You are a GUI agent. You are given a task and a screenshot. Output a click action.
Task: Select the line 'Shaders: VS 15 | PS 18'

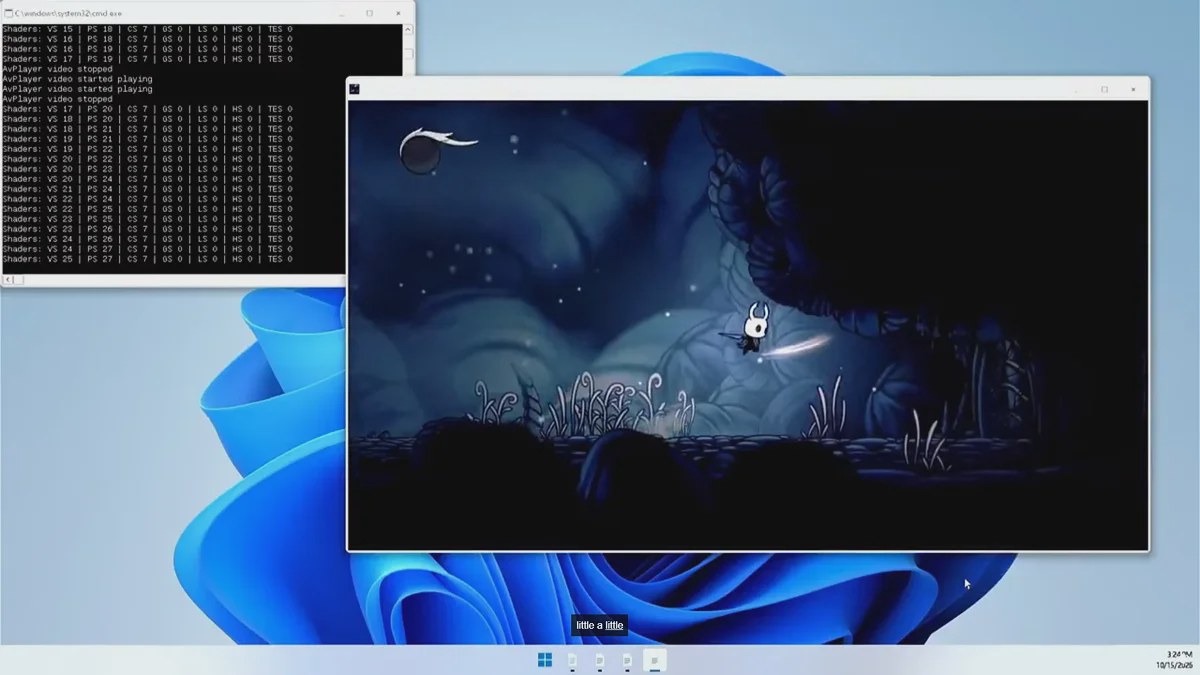[148, 29]
